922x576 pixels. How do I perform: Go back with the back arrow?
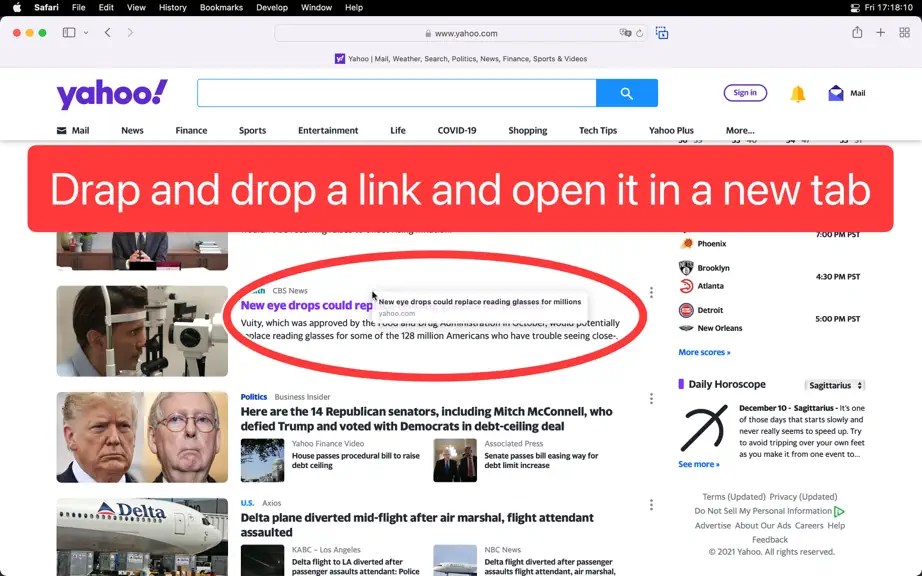tap(108, 33)
